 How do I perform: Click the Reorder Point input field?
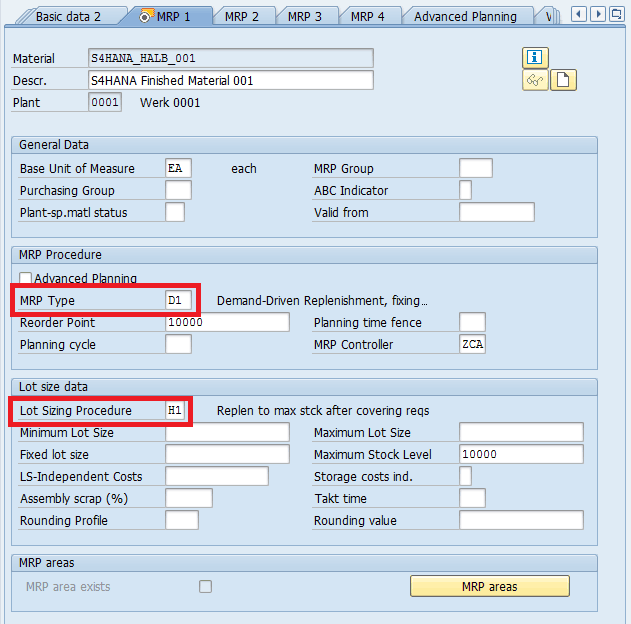click(x=227, y=322)
